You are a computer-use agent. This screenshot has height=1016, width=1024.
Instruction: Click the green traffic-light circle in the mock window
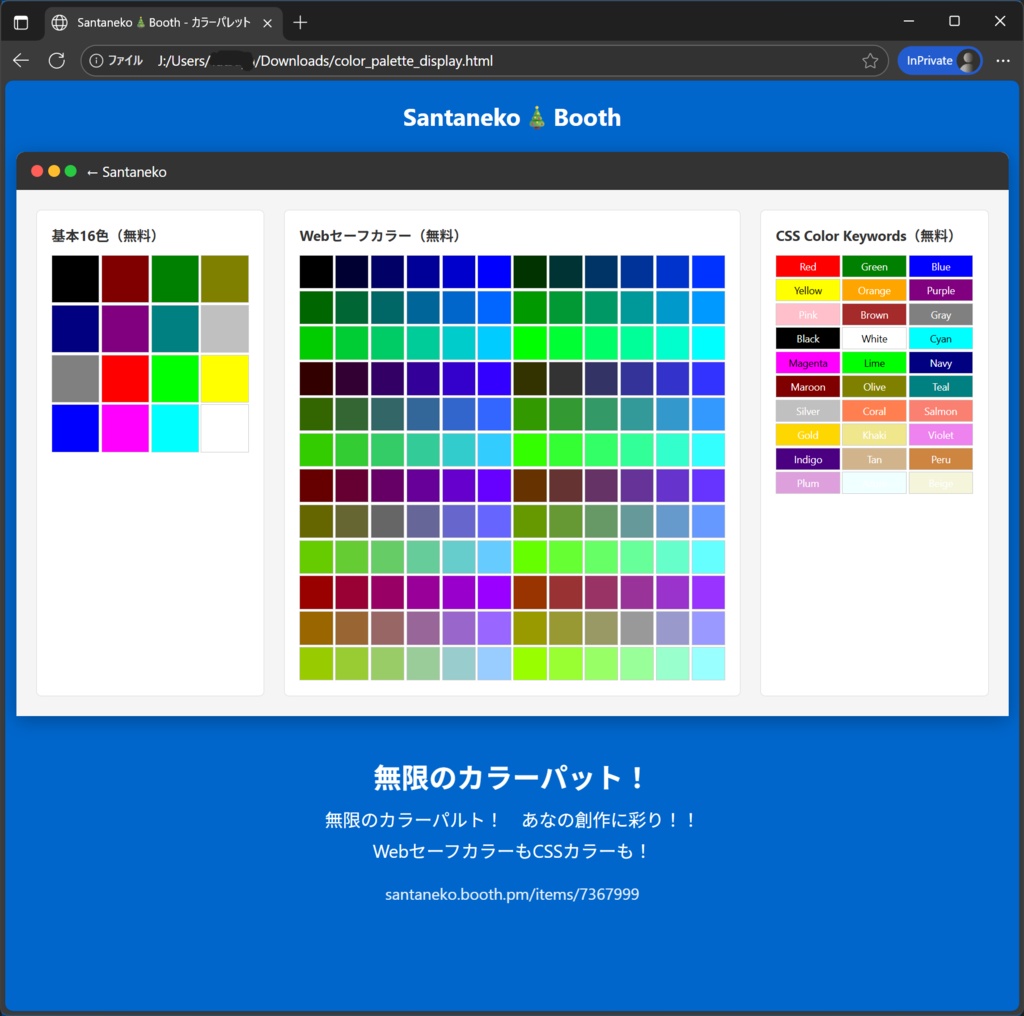point(70,171)
